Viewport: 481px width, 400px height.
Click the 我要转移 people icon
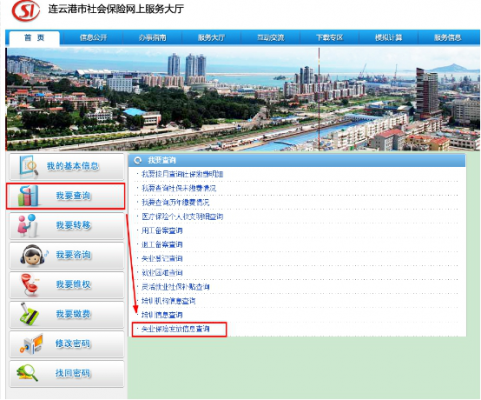(x=27, y=225)
